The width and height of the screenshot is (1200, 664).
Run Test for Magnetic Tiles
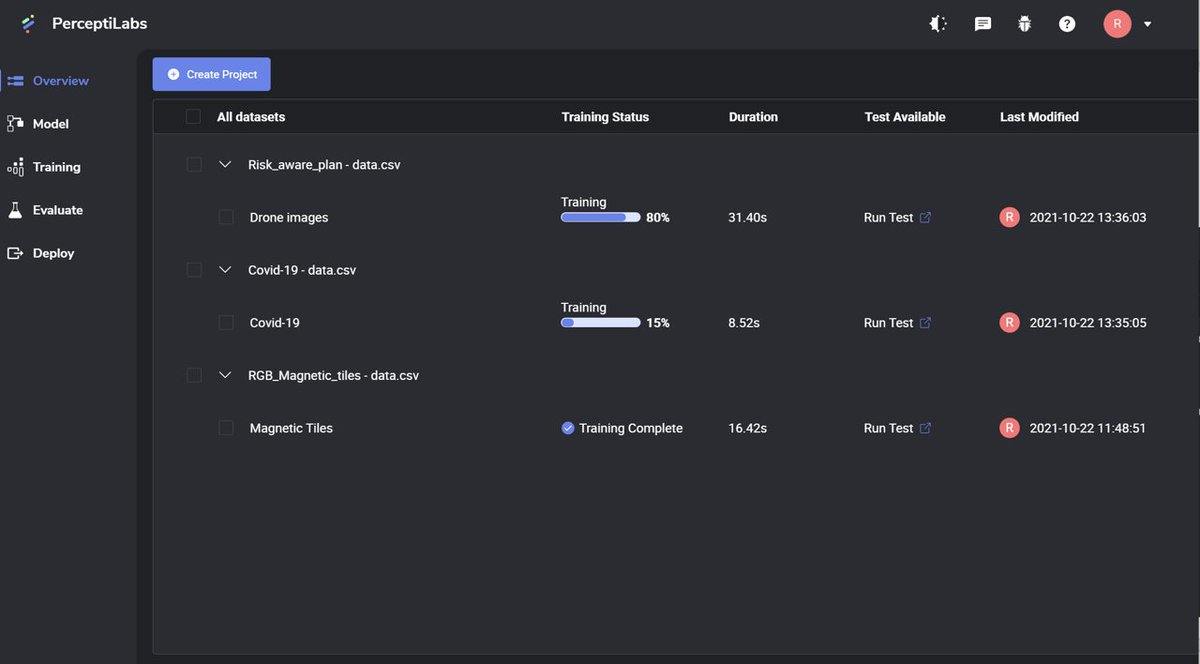pos(888,425)
